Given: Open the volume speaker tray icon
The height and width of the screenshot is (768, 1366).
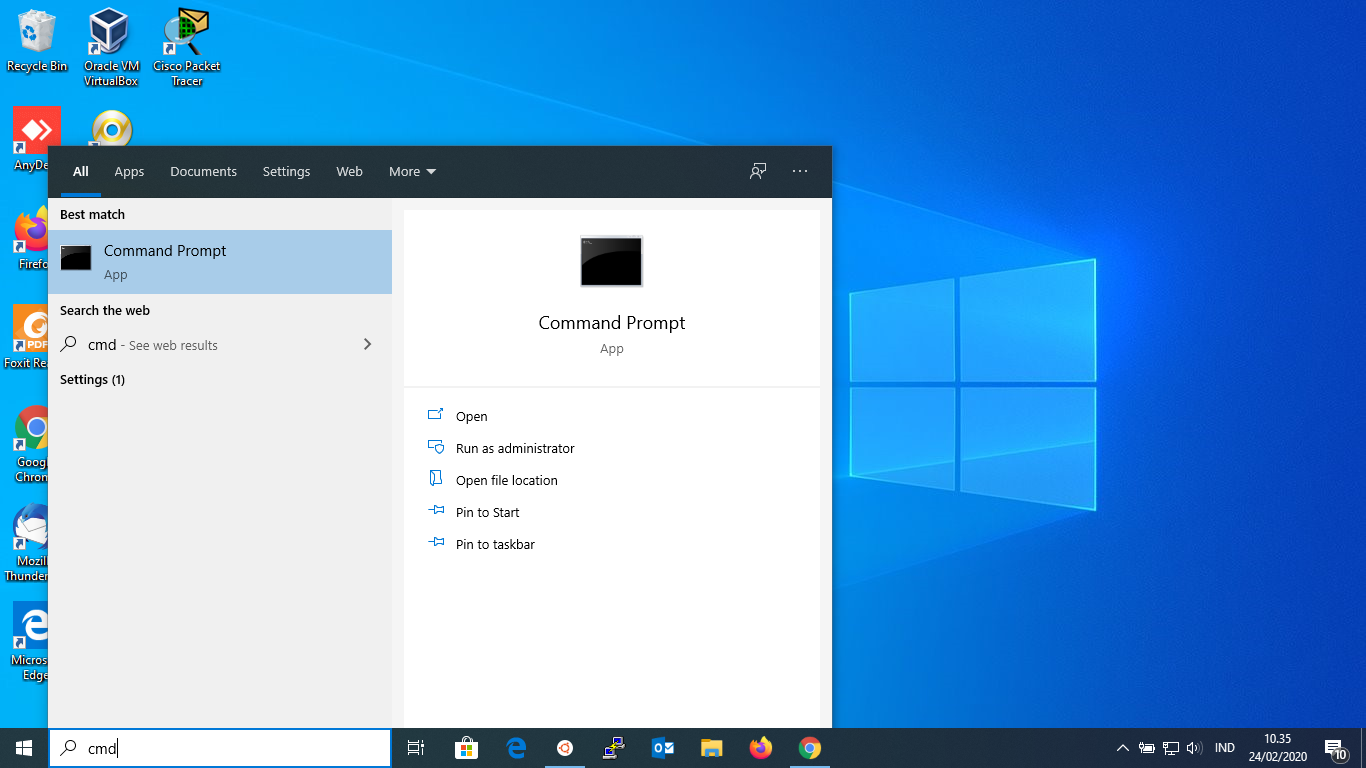Looking at the screenshot, I should (x=1194, y=748).
